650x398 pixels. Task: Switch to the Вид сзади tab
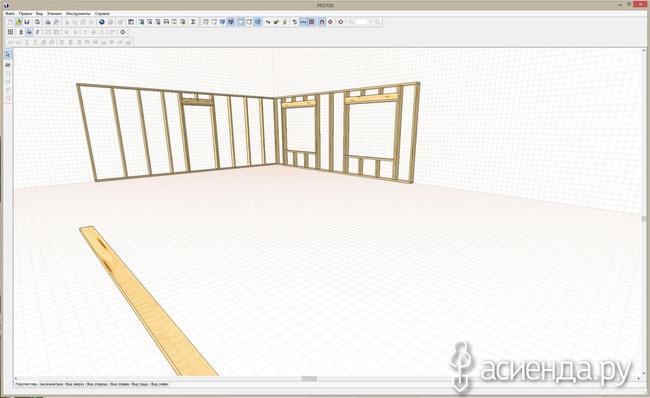pos(140,384)
